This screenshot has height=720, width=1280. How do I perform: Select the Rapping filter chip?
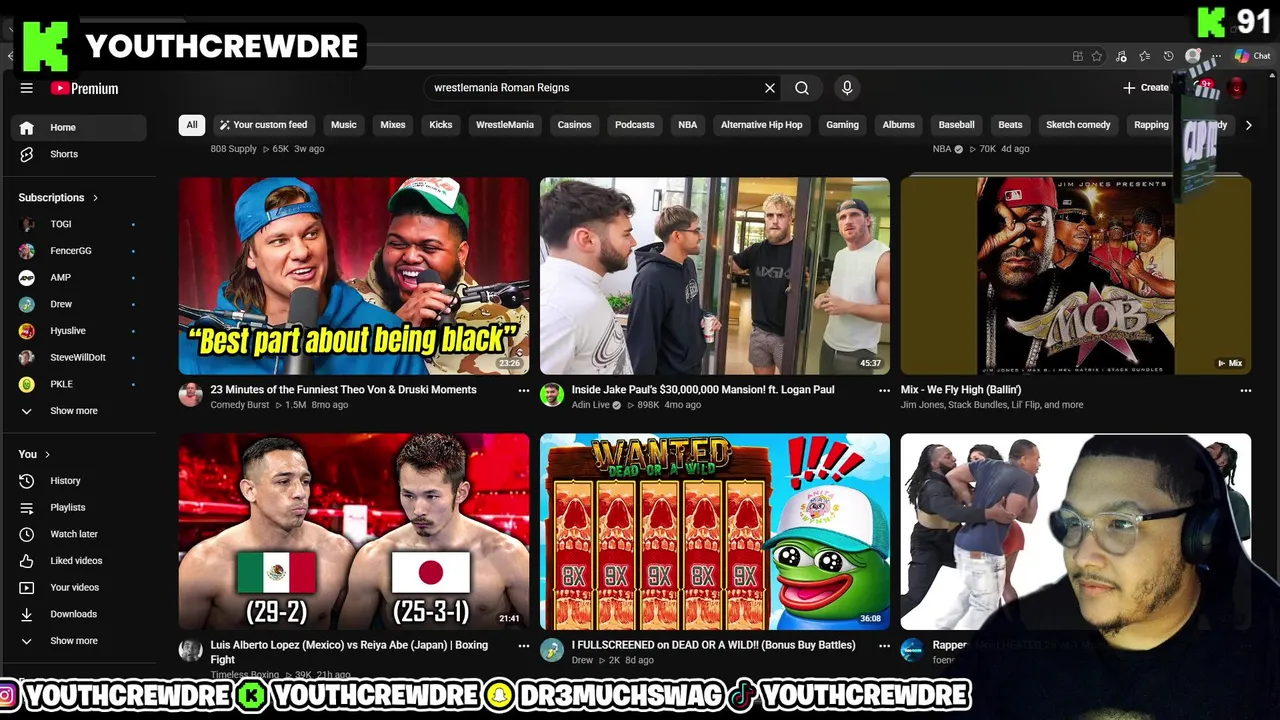tap(1151, 125)
